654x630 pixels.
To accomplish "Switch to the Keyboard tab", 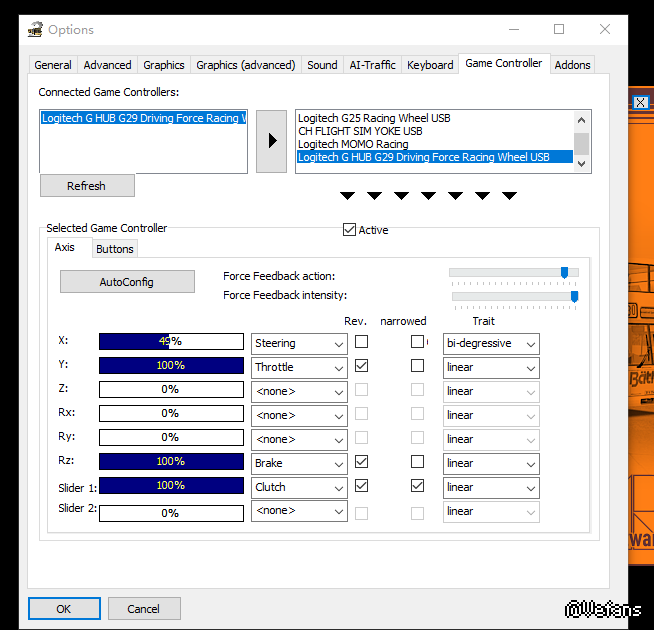I will coord(430,65).
